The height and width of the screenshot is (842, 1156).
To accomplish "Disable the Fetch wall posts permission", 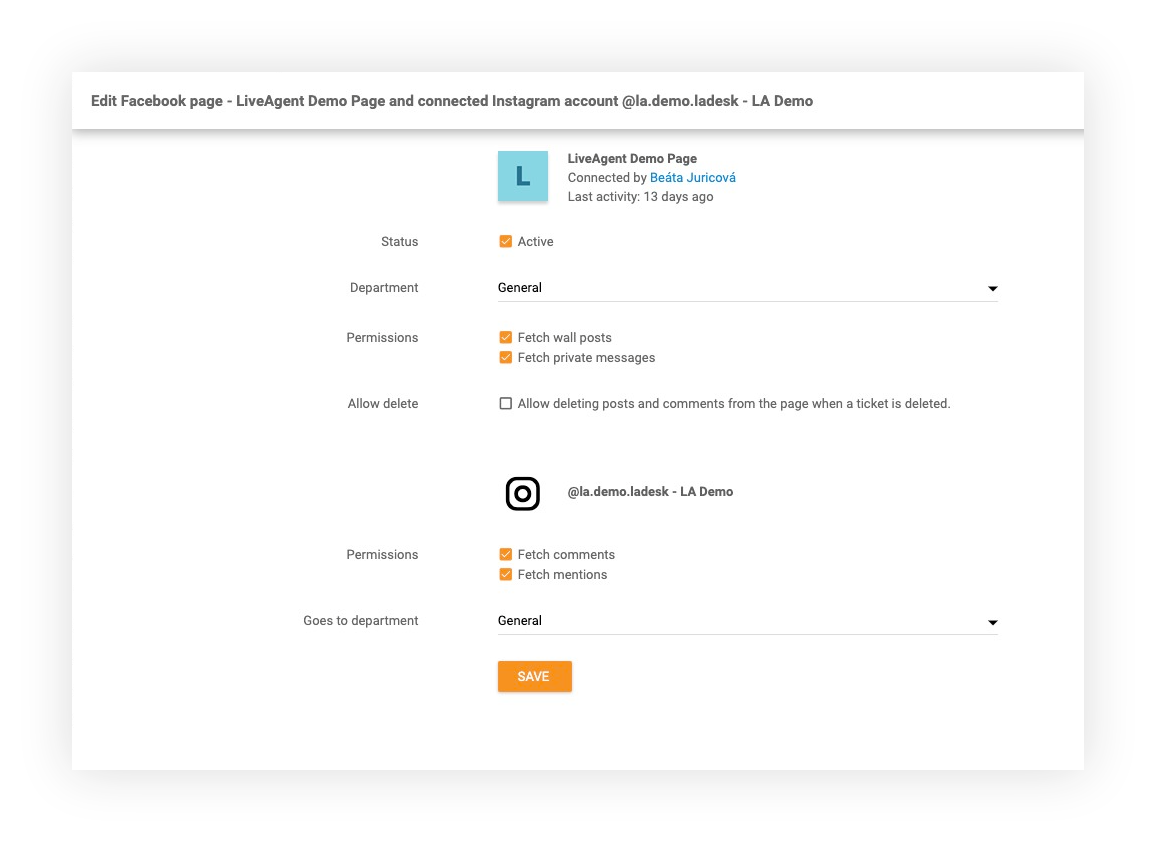I will (x=506, y=337).
